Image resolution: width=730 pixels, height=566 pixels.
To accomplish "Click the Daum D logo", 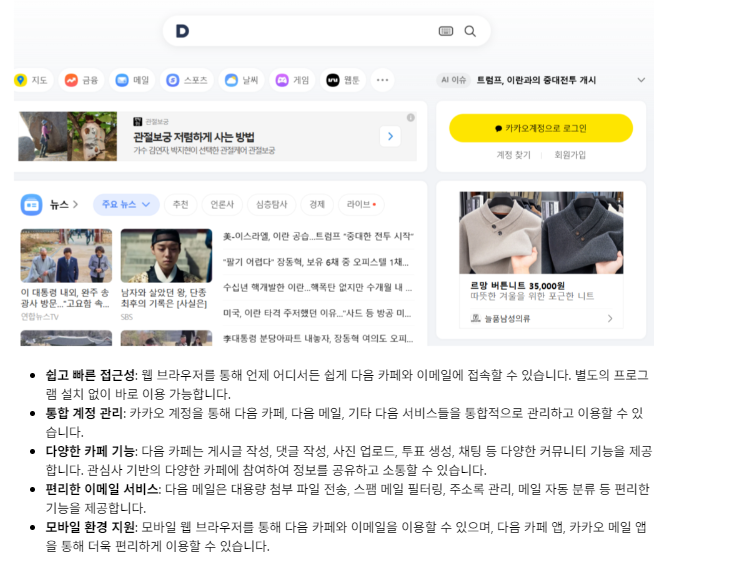I will (182, 31).
